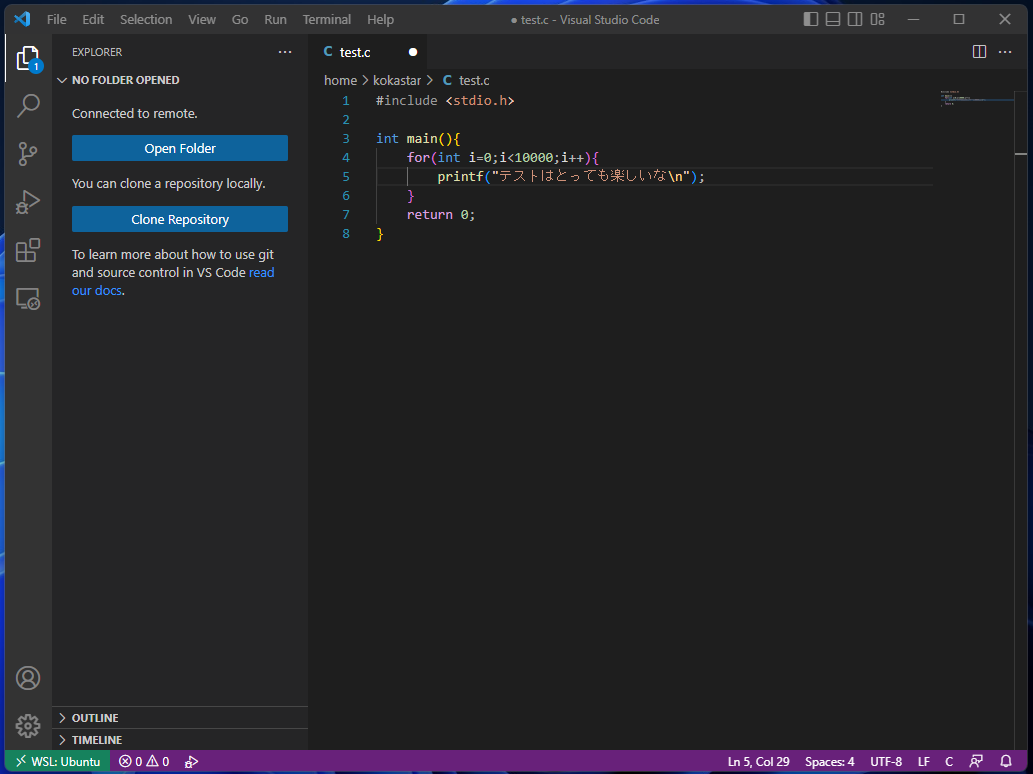Open the Manage gear settings icon
1033x774 pixels.
[x=28, y=726]
